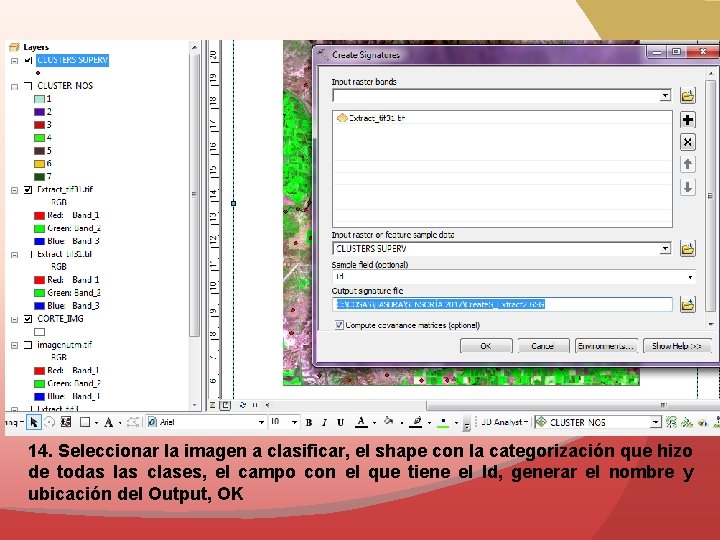720x540 pixels.
Task: Open font size 10 dropdown
Action: coord(294,422)
